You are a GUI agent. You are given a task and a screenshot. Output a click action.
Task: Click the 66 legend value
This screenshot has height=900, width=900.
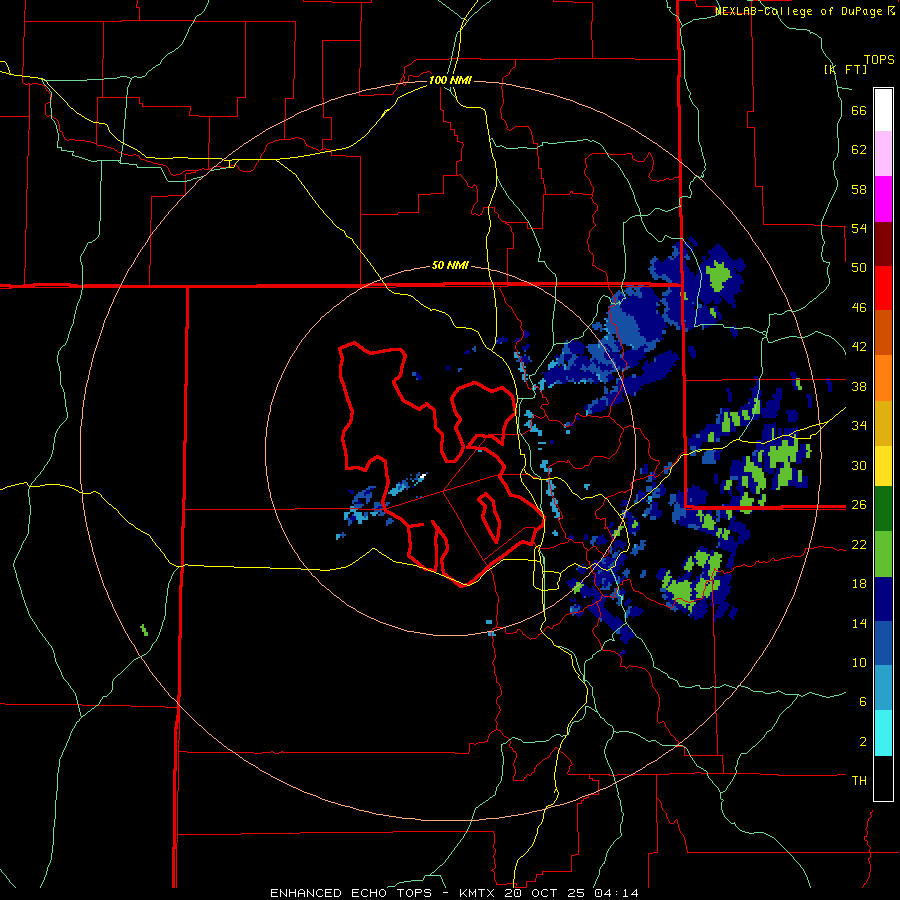(x=859, y=111)
